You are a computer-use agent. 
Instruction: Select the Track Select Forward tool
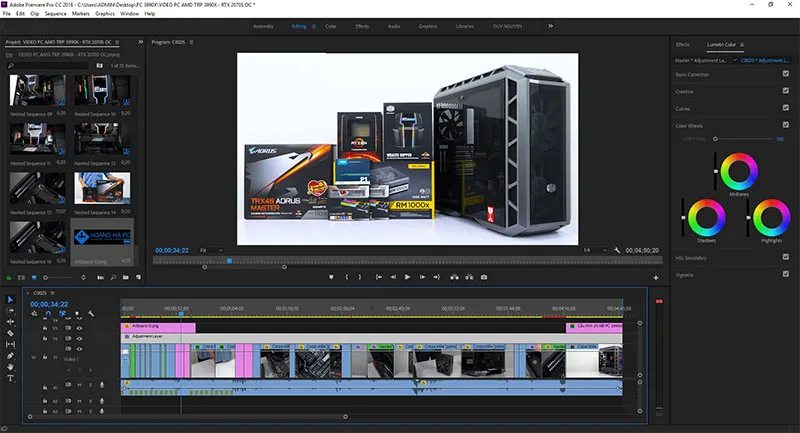(x=10, y=311)
